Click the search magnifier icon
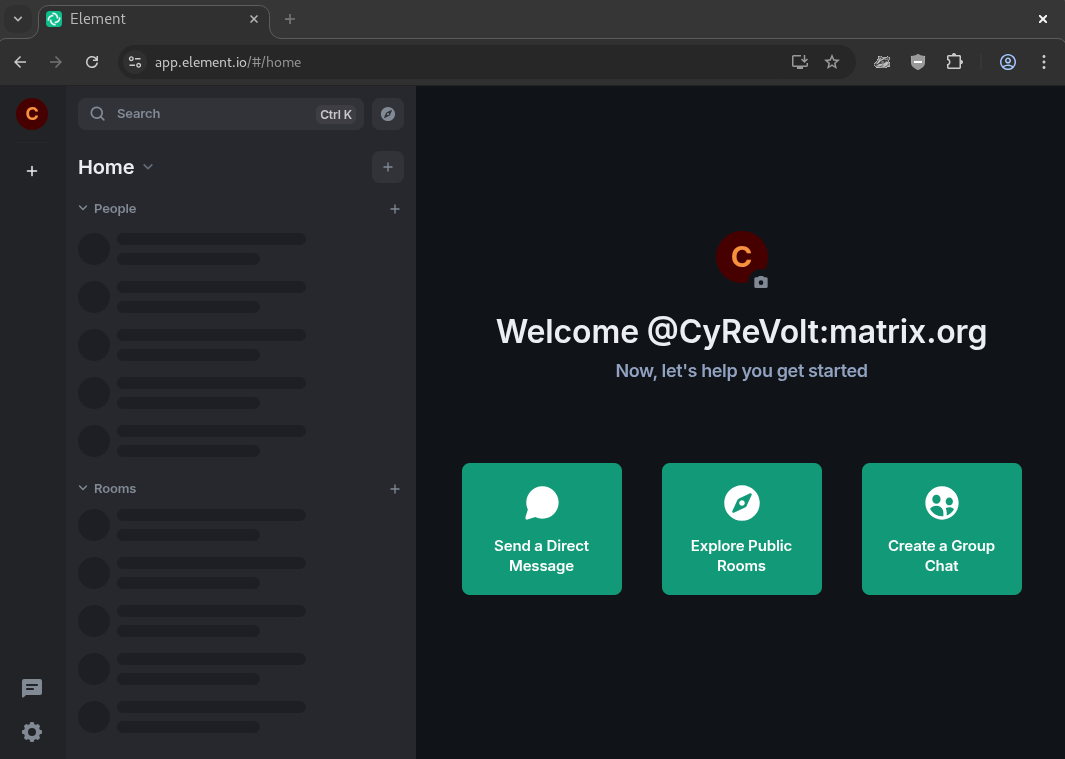Image resolution: width=1065 pixels, height=759 pixels. [98, 113]
